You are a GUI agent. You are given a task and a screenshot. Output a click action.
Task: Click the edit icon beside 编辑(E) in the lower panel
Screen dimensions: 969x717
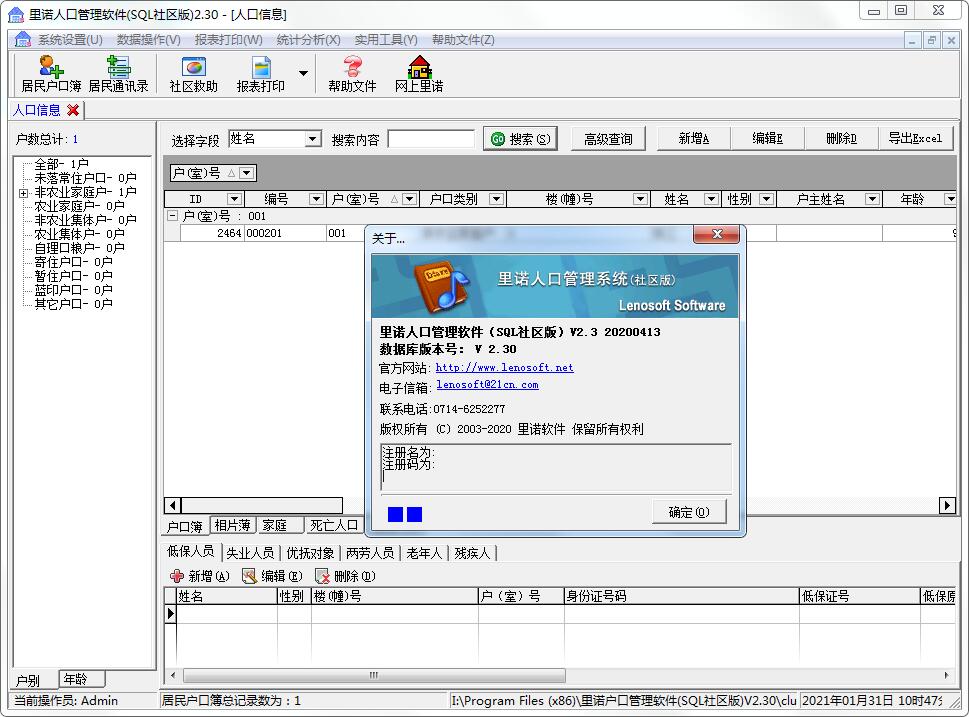(249, 576)
